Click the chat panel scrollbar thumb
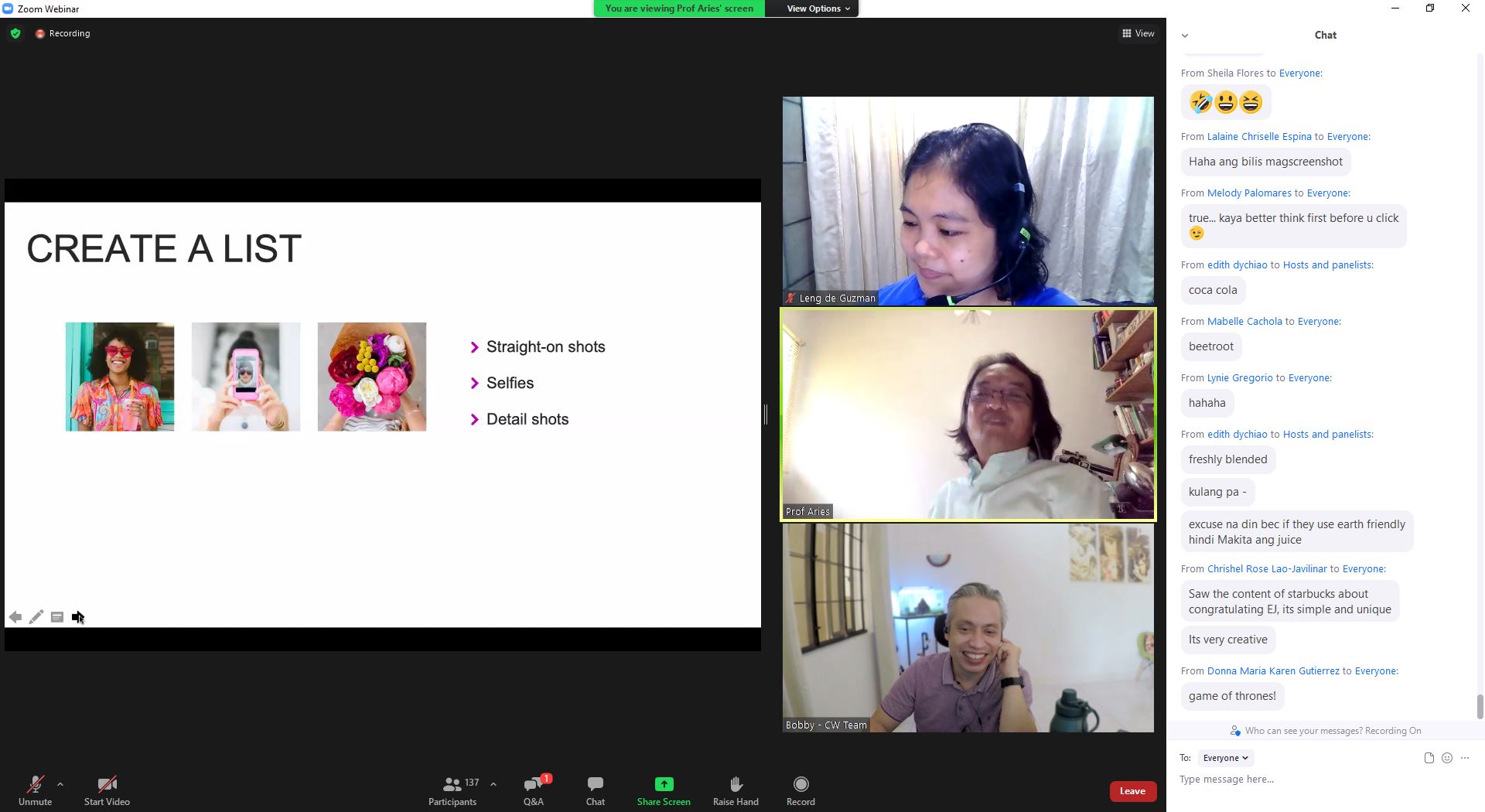This screenshot has width=1485, height=812. pyautogui.click(x=1480, y=706)
